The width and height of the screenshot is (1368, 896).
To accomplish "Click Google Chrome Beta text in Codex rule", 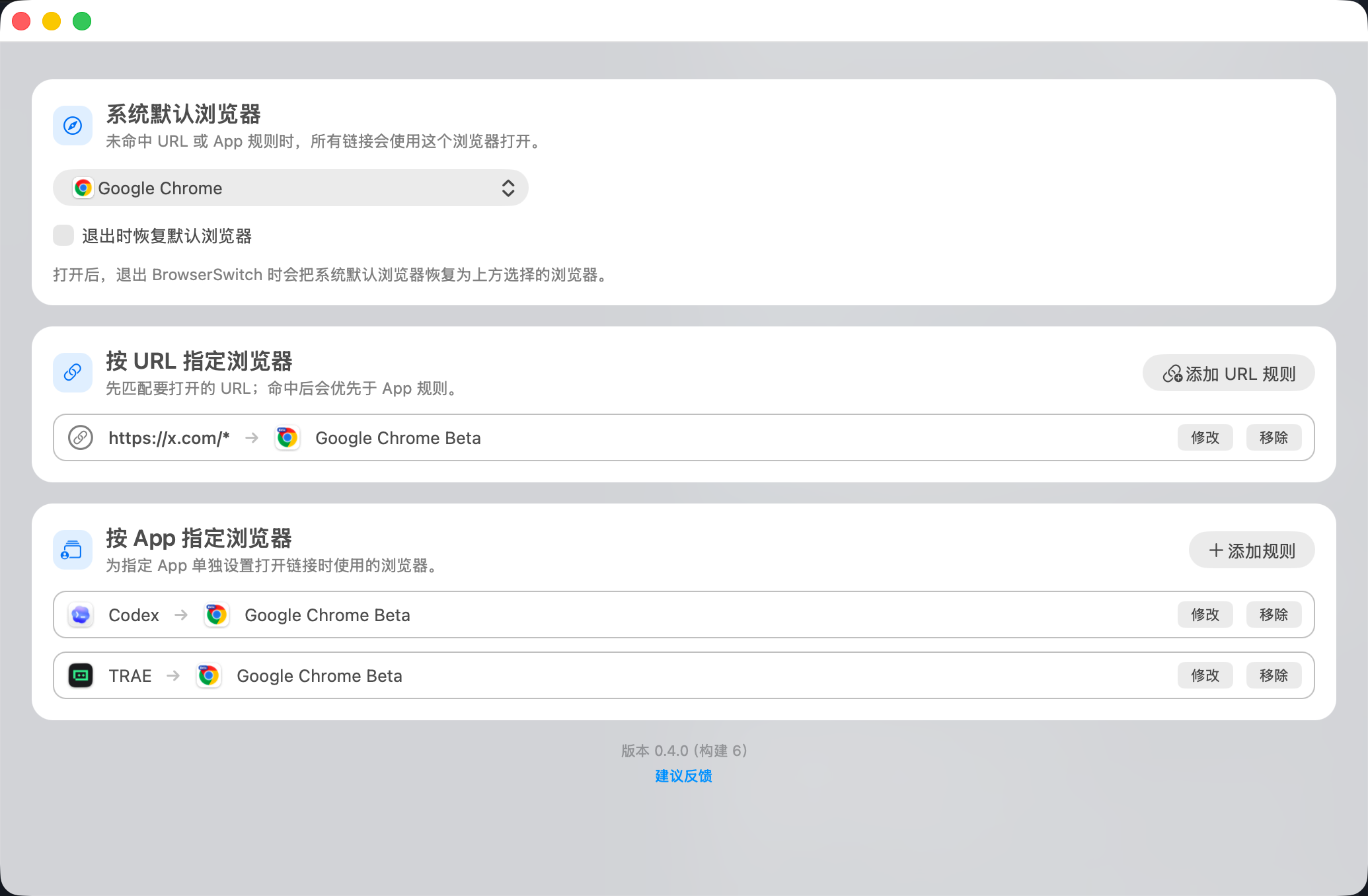I will pos(327,615).
